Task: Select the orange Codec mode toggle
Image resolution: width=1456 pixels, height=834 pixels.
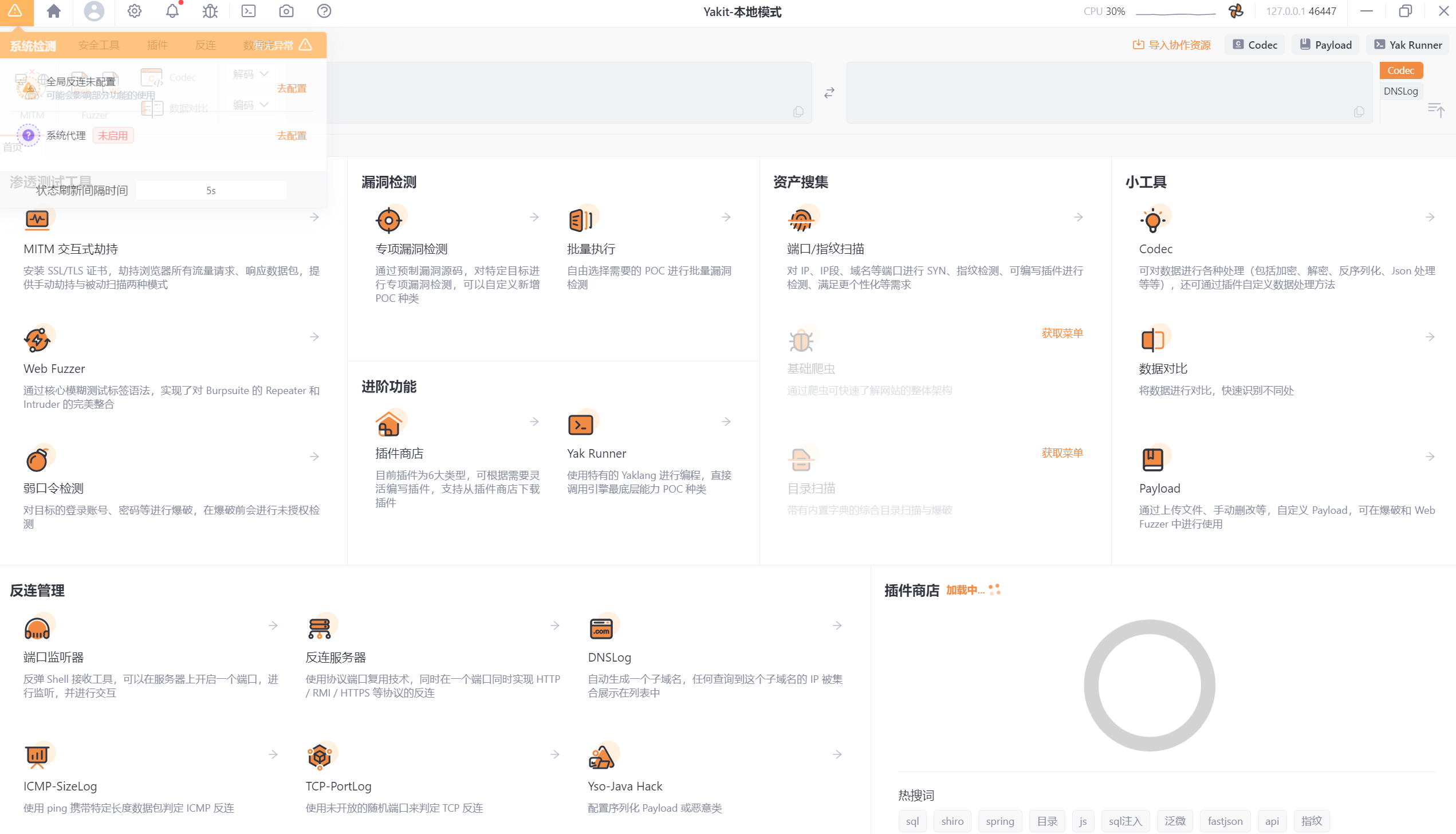Action: tap(1400, 70)
